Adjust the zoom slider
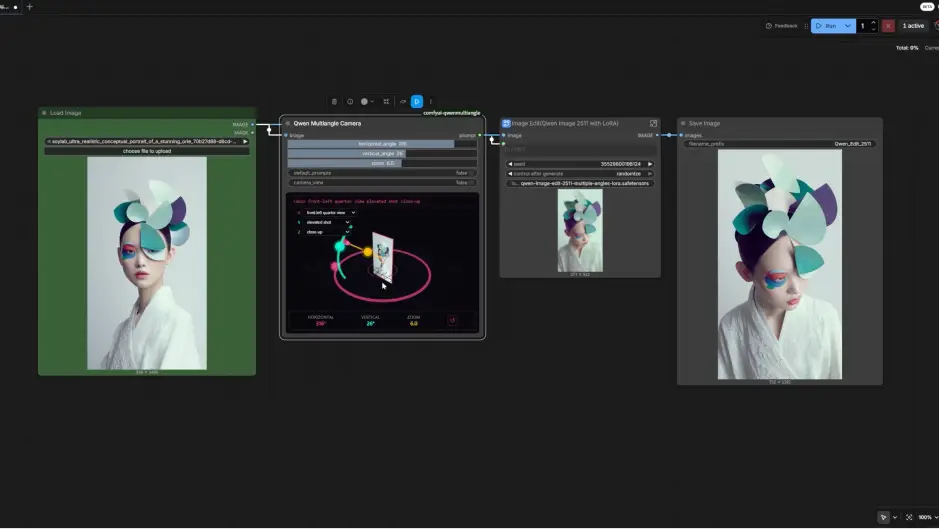The width and height of the screenshot is (939, 529). pyautogui.click(x=382, y=163)
